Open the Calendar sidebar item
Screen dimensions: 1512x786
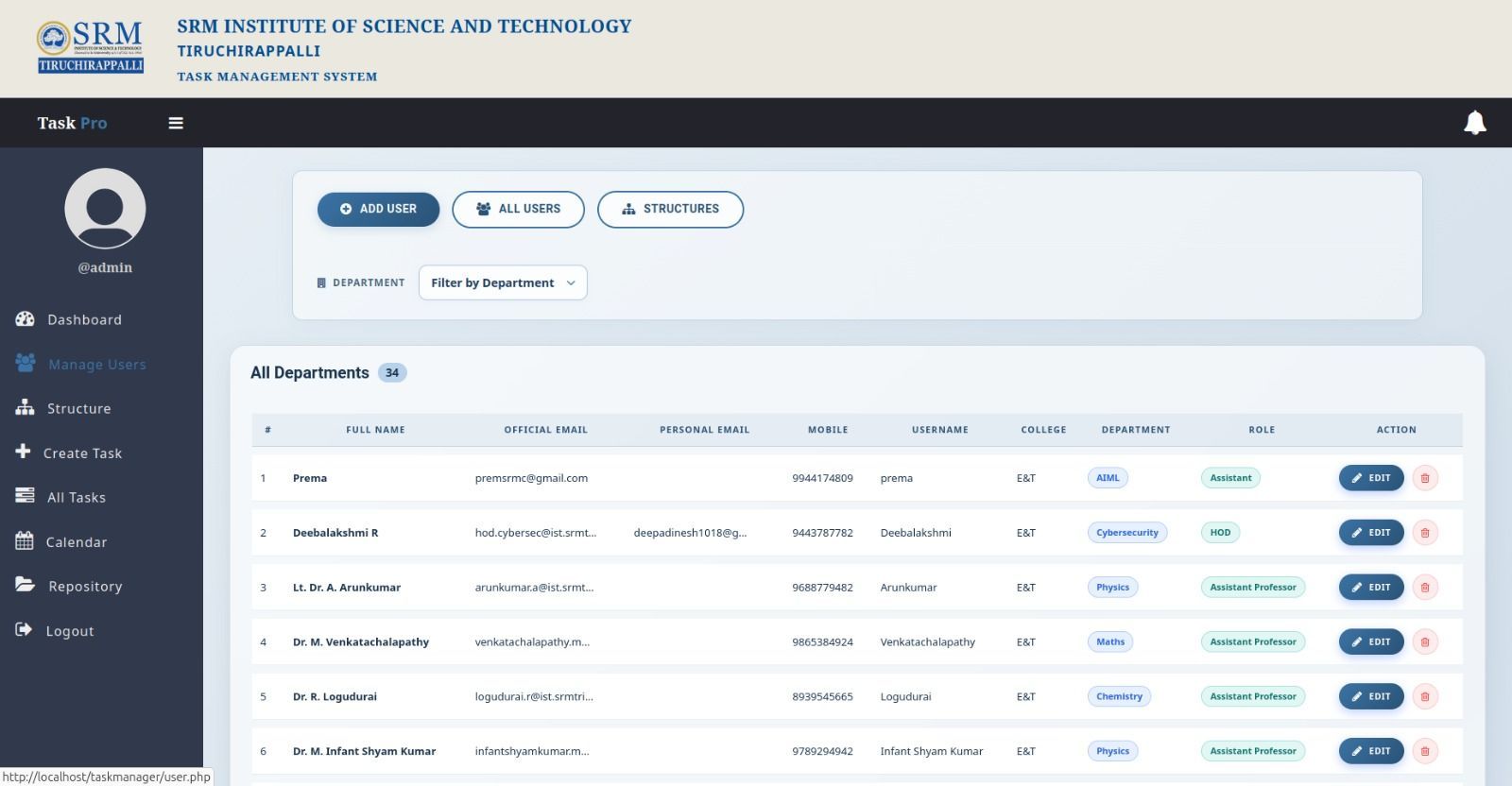point(77,542)
